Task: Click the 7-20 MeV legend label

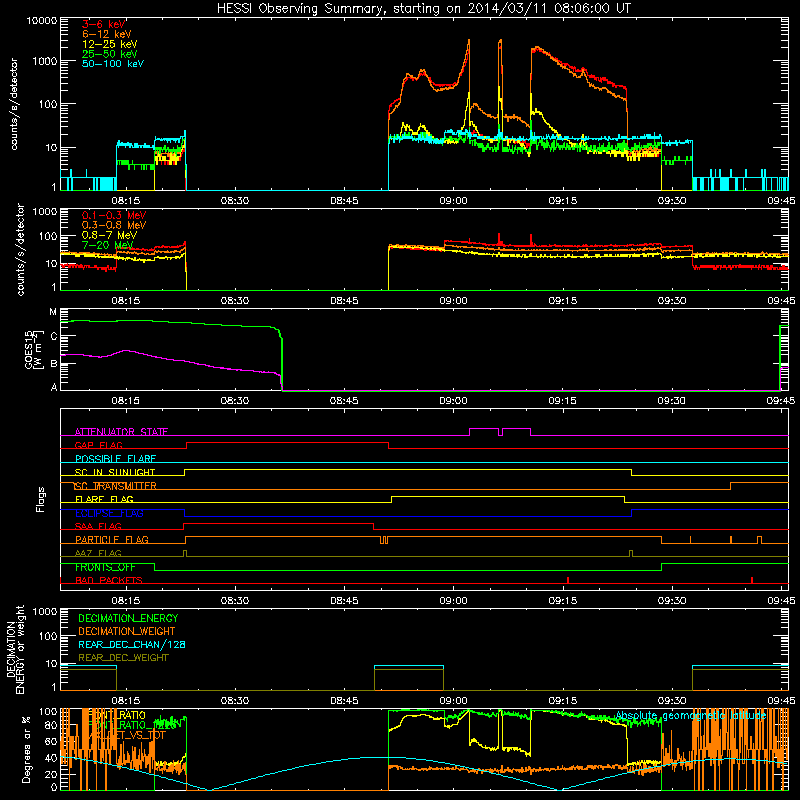Action: pos(108,245)
